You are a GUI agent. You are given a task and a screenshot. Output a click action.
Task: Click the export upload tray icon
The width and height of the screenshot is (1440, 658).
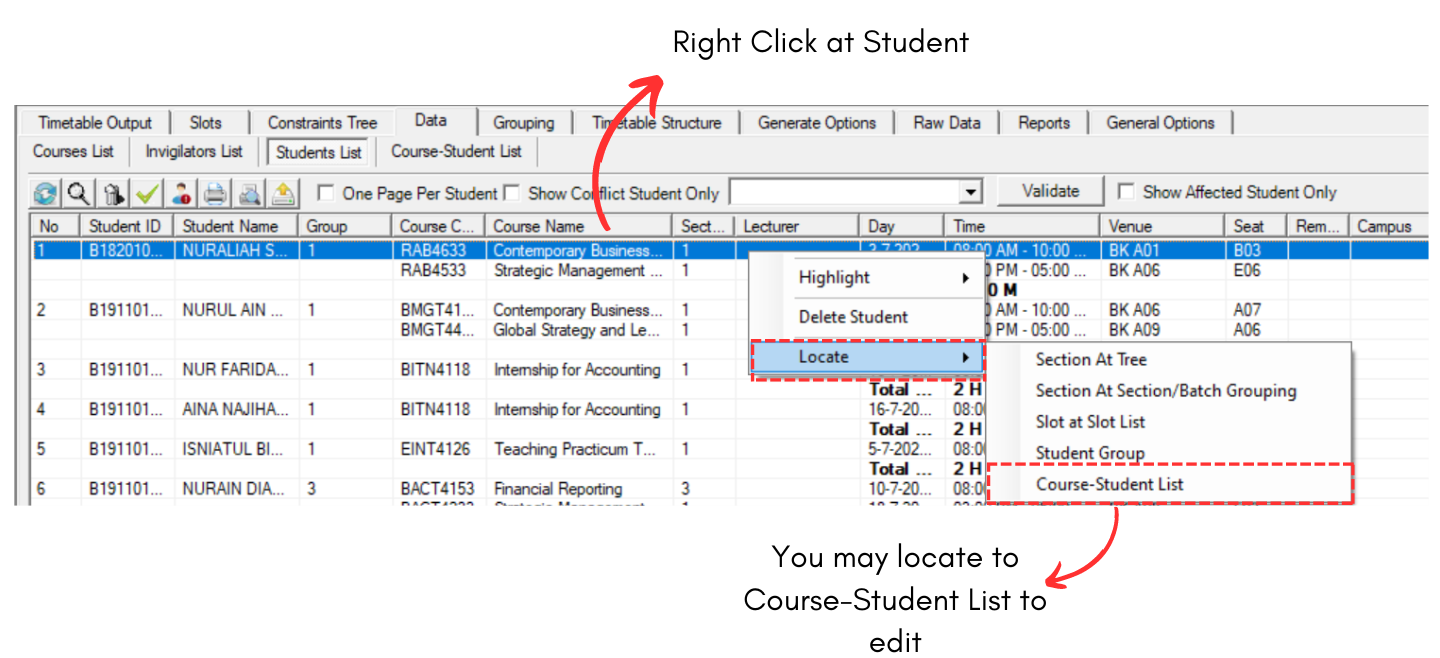point(284,193)
